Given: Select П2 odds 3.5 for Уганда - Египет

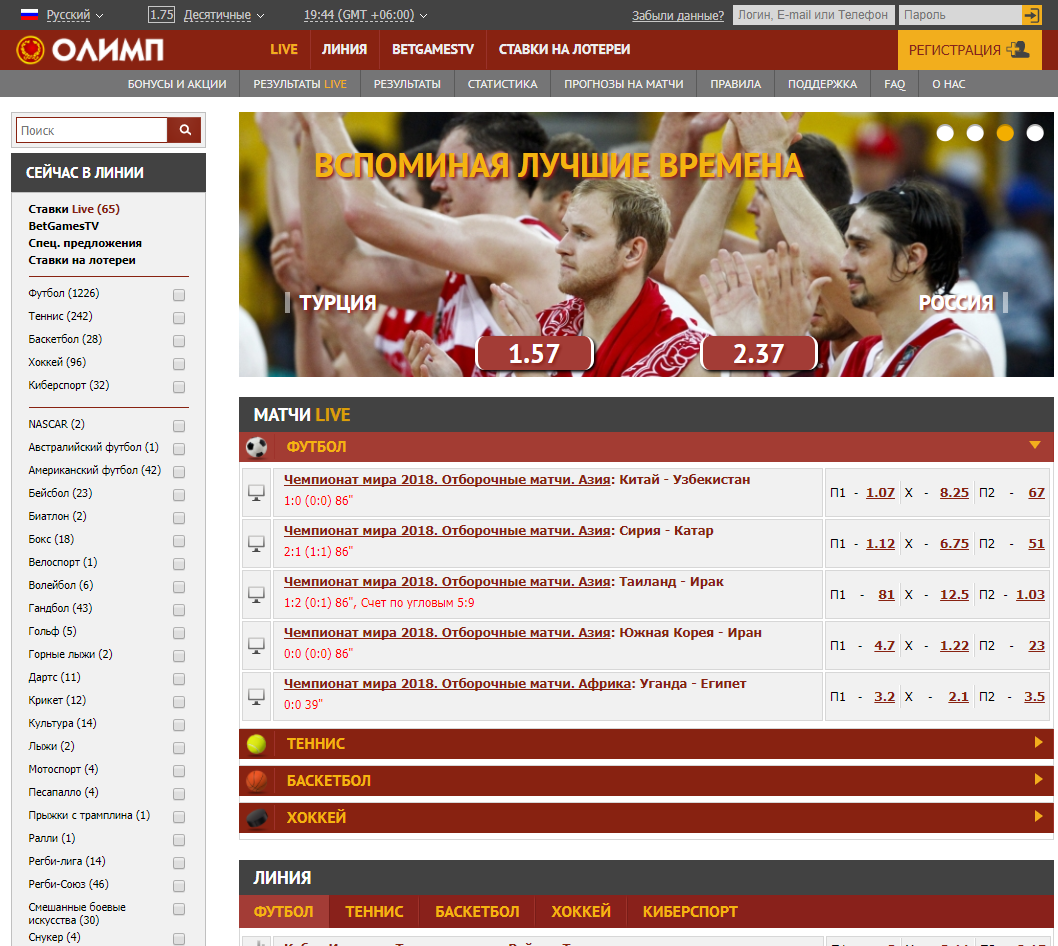Looking at the screenshot, I should pos(1034,696).
